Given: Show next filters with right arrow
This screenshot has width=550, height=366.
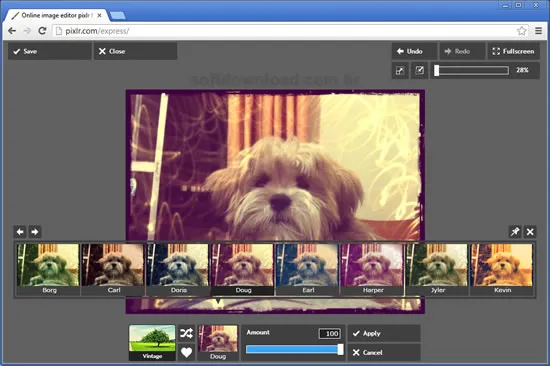Looking at the screenshot, I should 35,232.
